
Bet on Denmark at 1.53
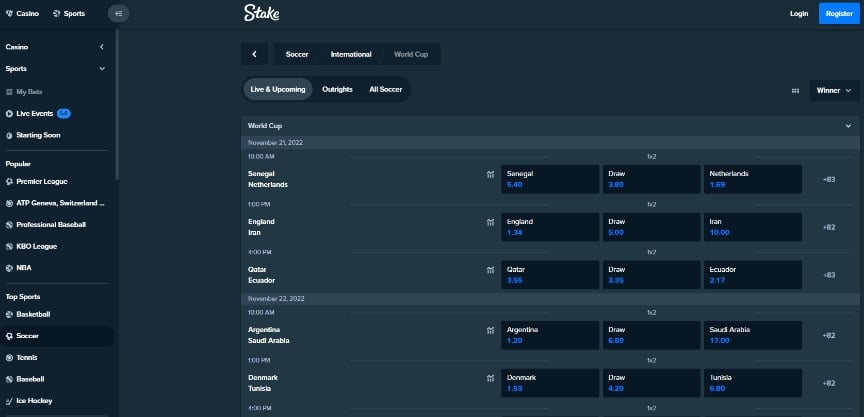550,383
